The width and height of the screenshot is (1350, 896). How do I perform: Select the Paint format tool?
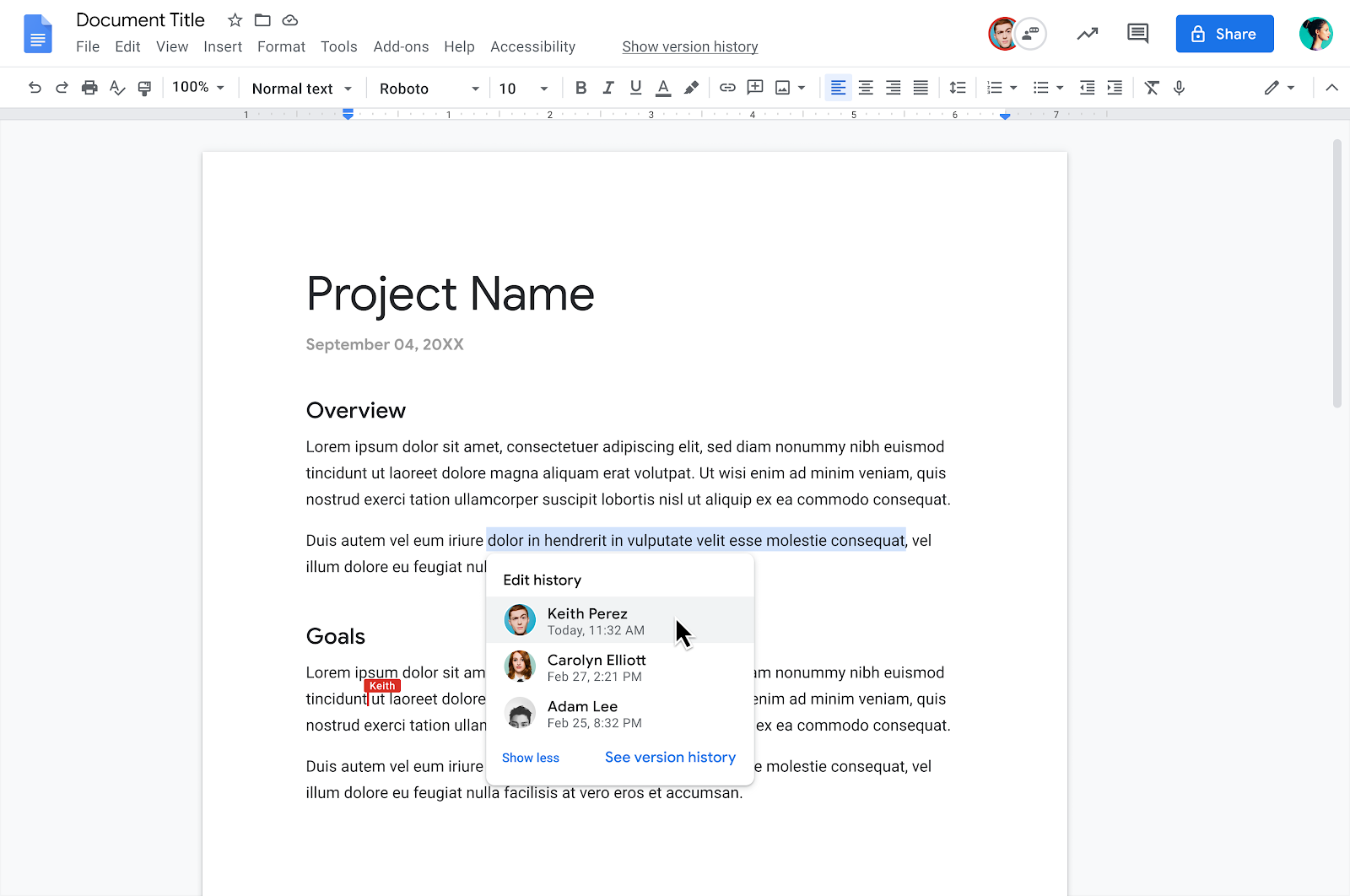point(144,87)
